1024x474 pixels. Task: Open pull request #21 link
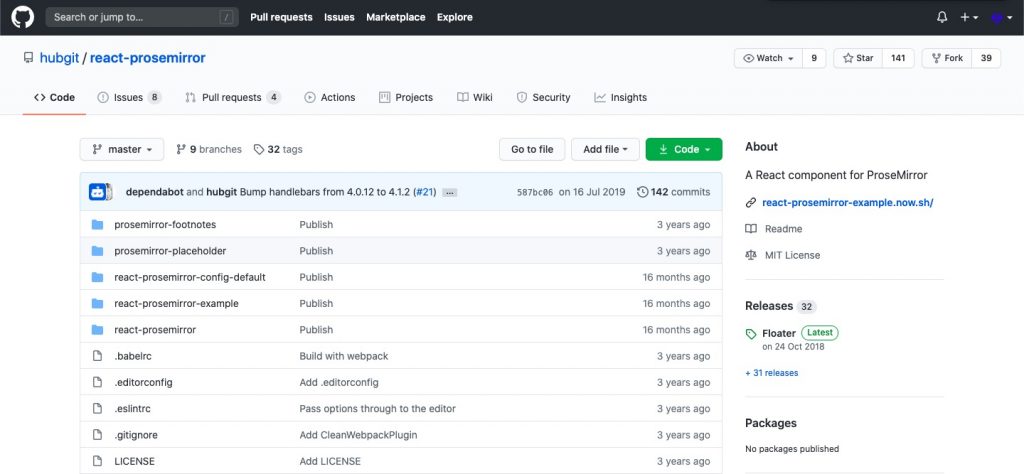[x=426, y=192]
